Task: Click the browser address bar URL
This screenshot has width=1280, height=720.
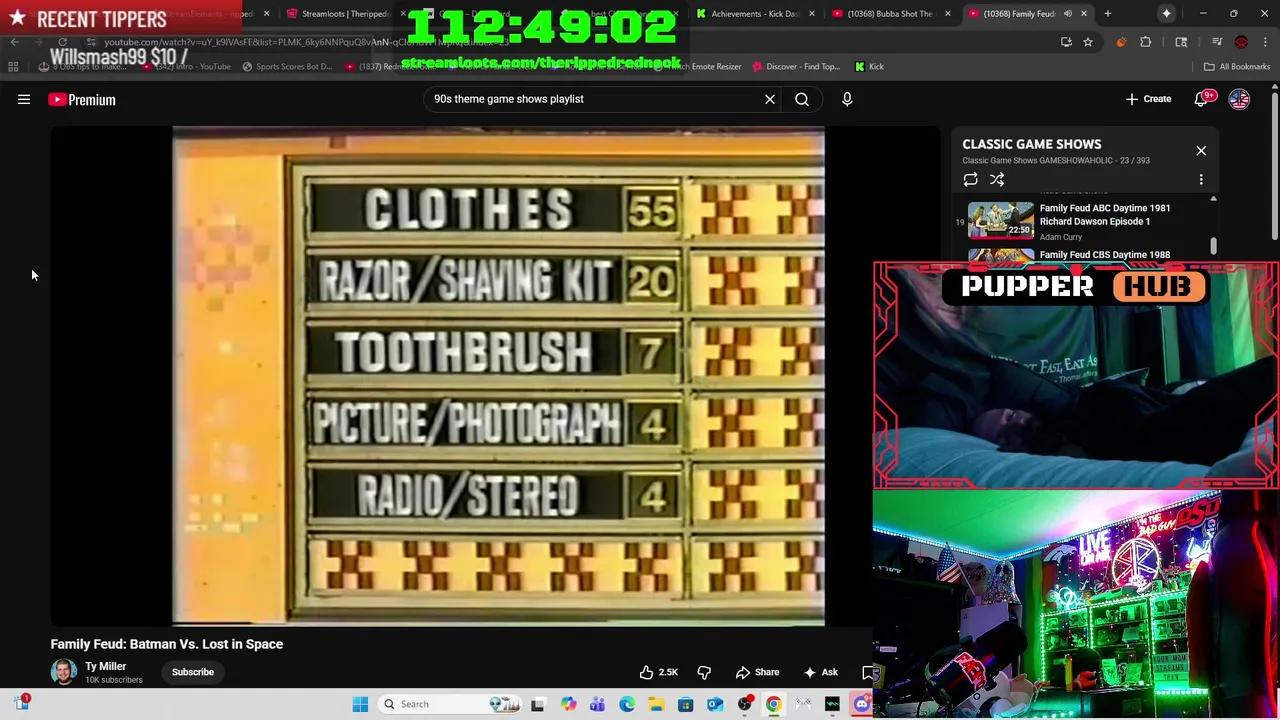Action: coord(306,42)
